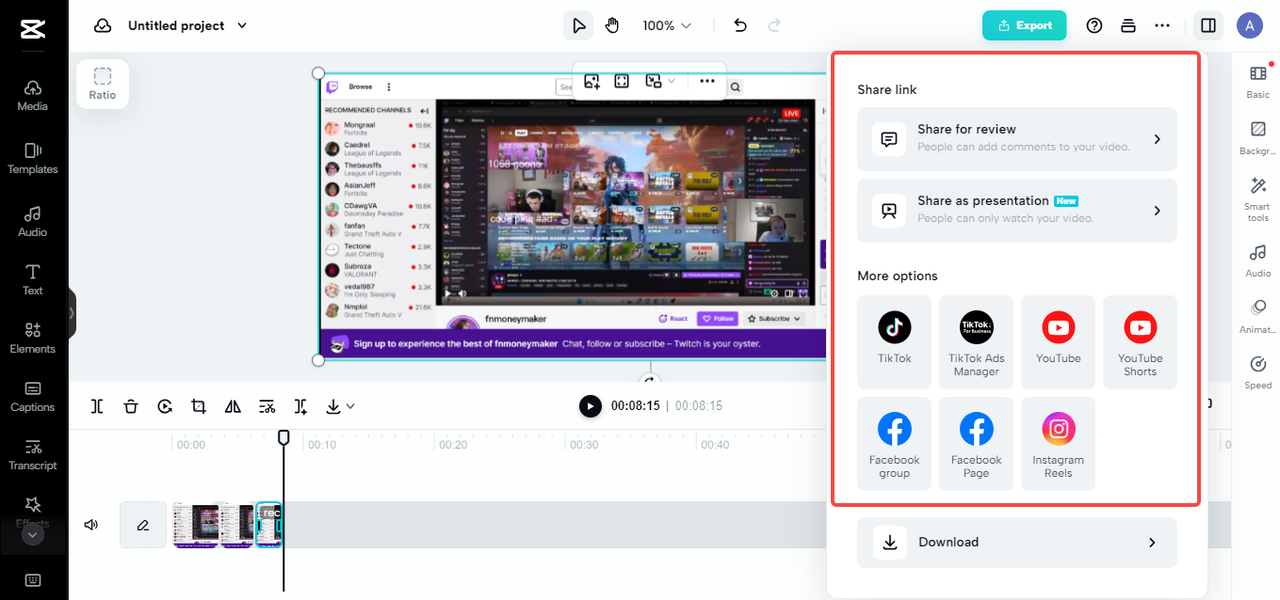
Task: Share to Facebook group
Action: (895, 444)
